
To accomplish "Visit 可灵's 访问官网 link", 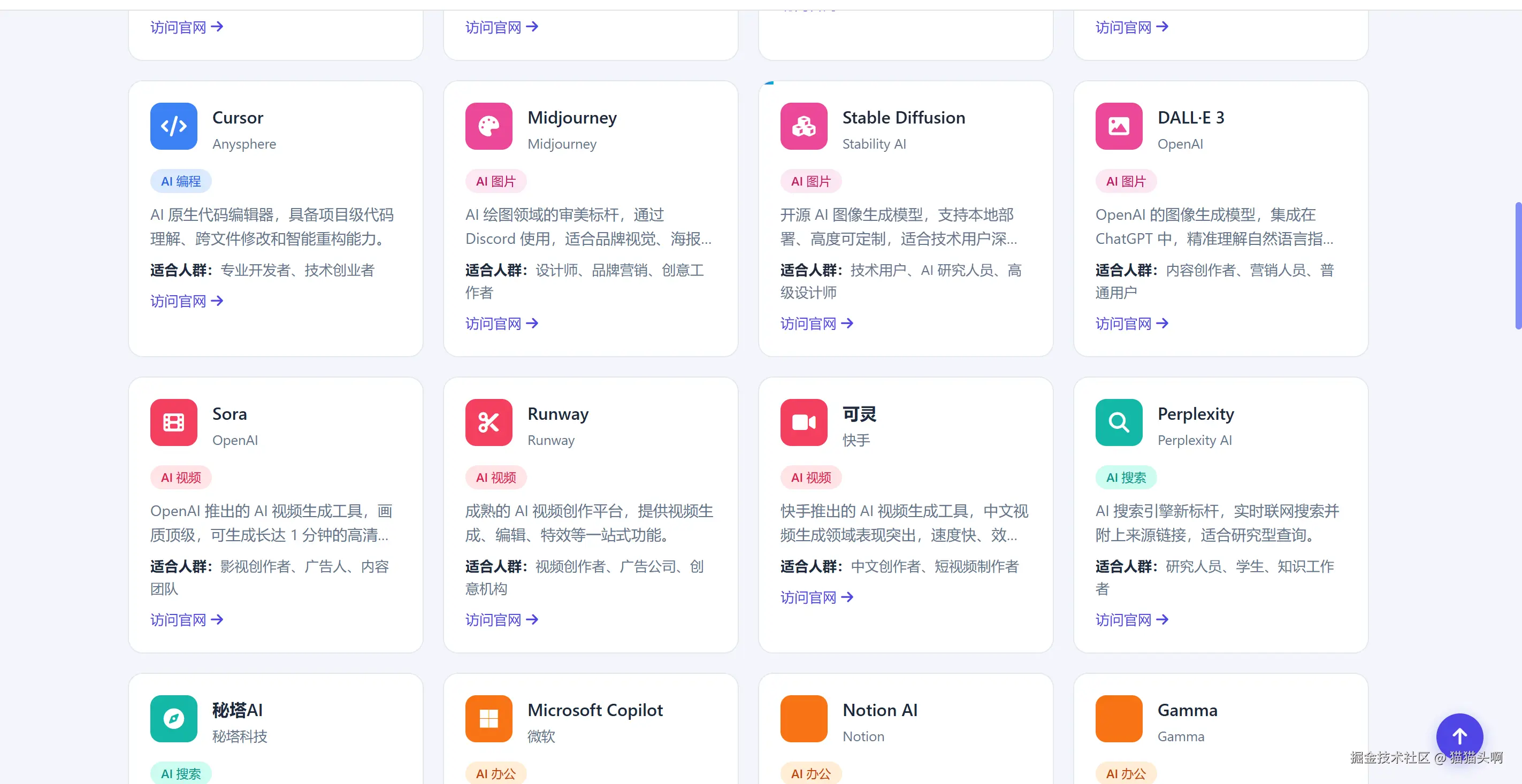I will (816, 597).
